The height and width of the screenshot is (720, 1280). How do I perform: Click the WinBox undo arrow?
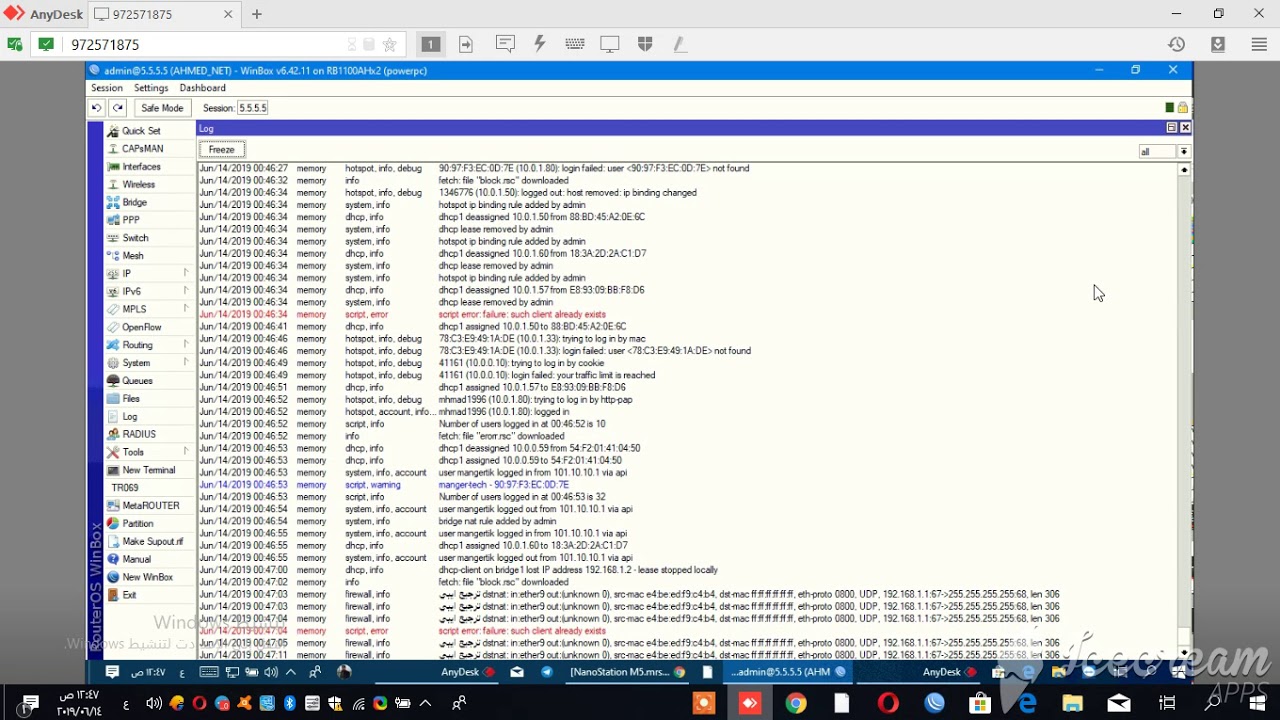(96, 108)
